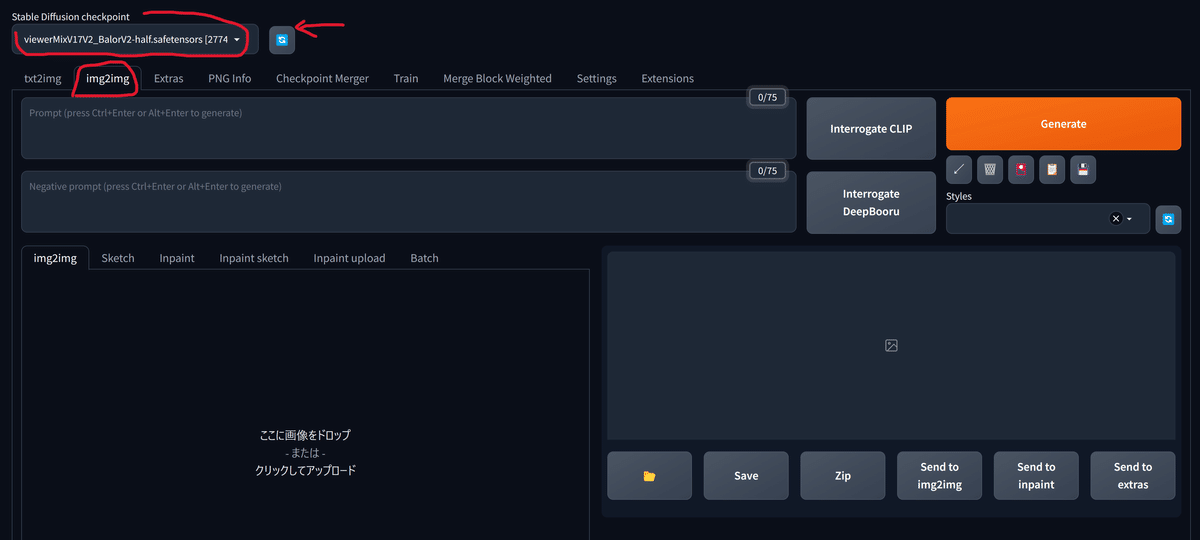Open Stable Diffusion checkpoint dropdown

pos(135,40)
